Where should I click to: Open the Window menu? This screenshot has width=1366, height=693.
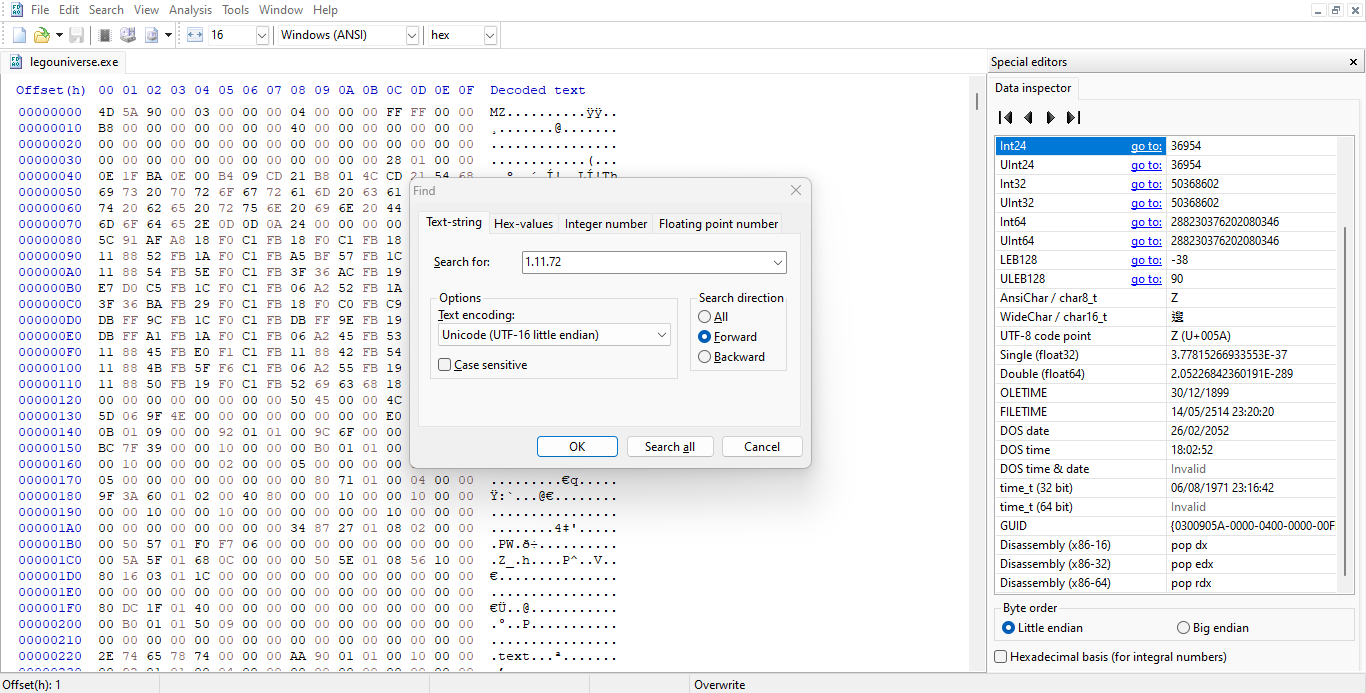(x=281, y=10)
